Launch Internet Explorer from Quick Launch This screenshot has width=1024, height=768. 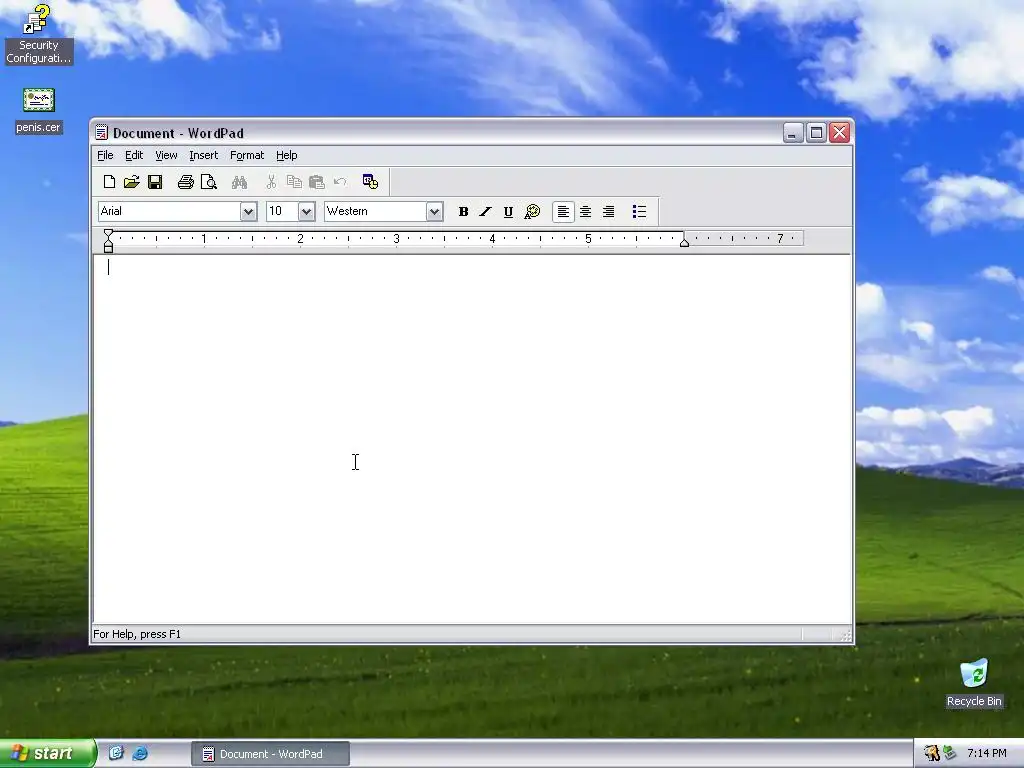(x=140, y=754)
